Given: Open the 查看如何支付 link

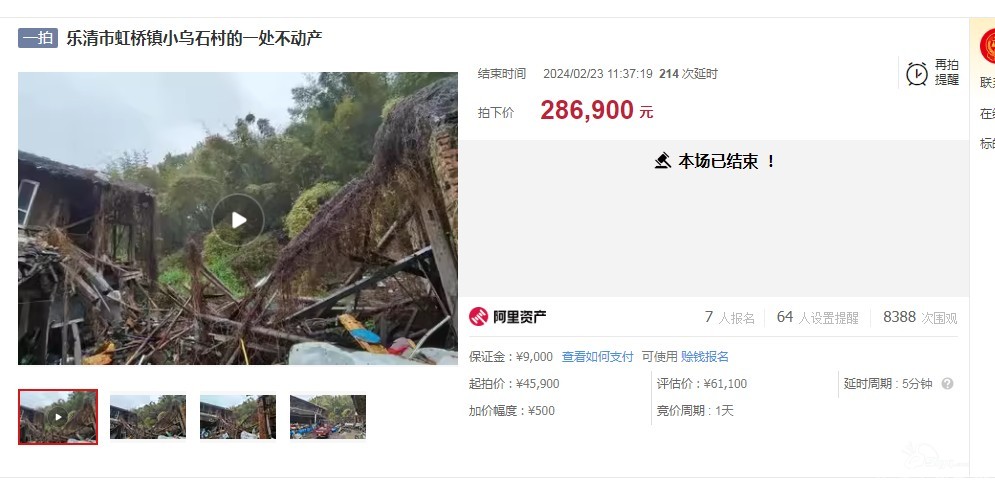Looking at the screenshot, I should coord(597,357).
